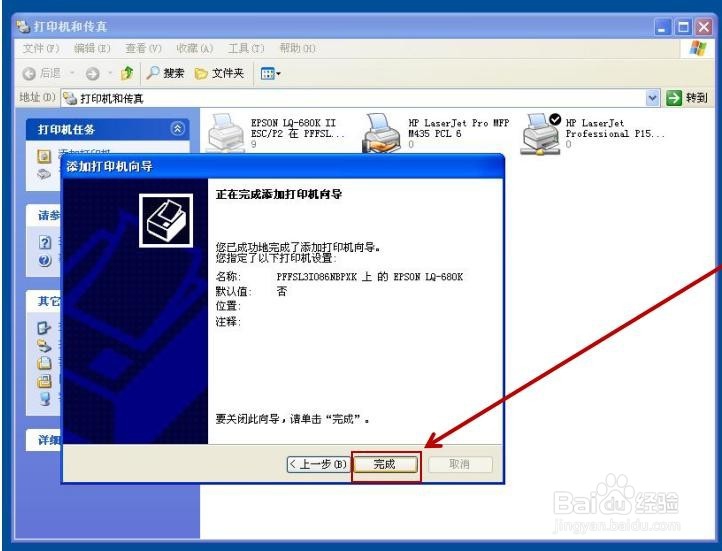Open the Views dropdown in toolbar
Viewport: 722px width, 551px height.
pyautogui.click(x=270, y=73)
